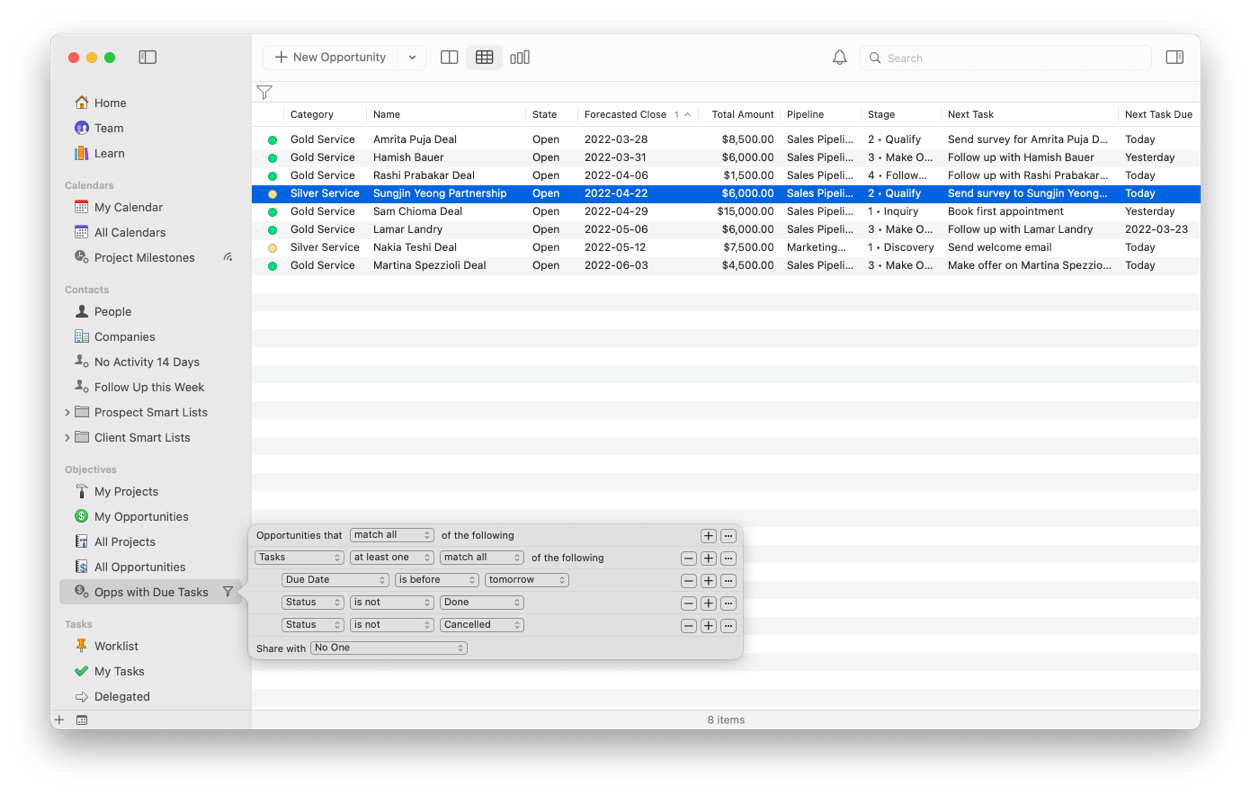Open My Projects

[x=126, y=491]
